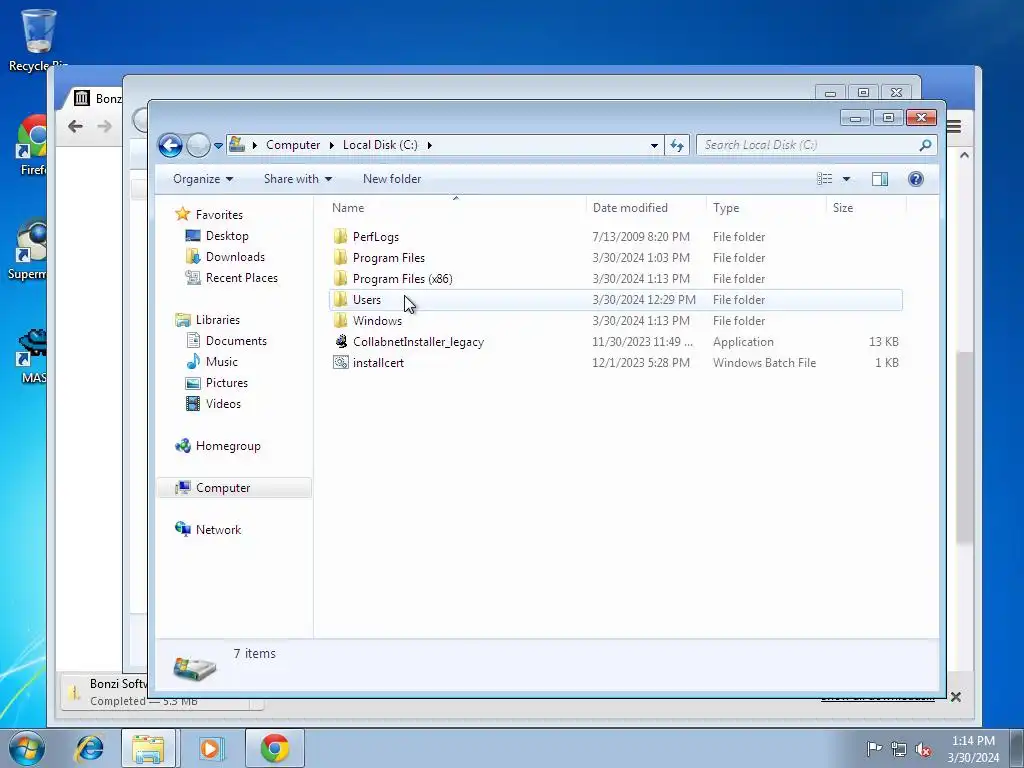Open Homegroup in navigation pane
The image size is (1024, 768).
click(x=228, y=446)
